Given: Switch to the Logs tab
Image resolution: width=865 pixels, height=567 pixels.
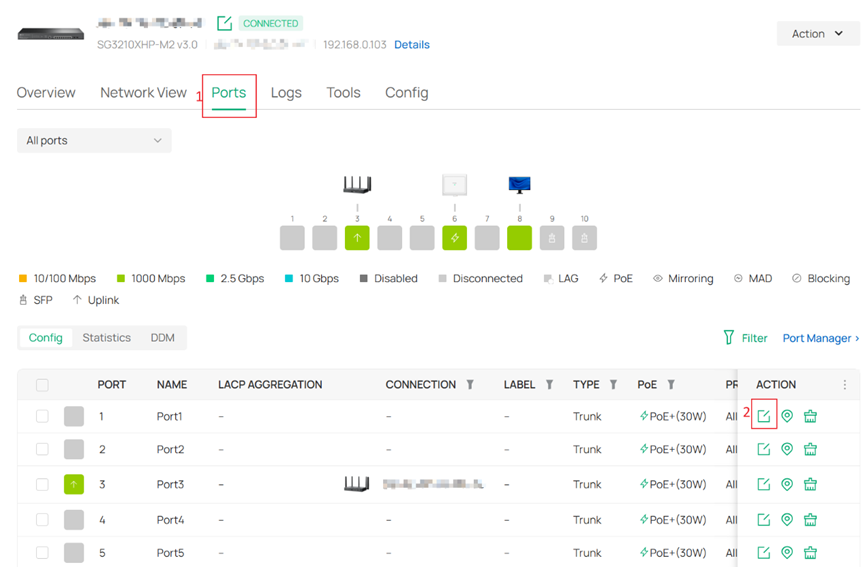Looking at the screenshot, I should coord(286,93).
